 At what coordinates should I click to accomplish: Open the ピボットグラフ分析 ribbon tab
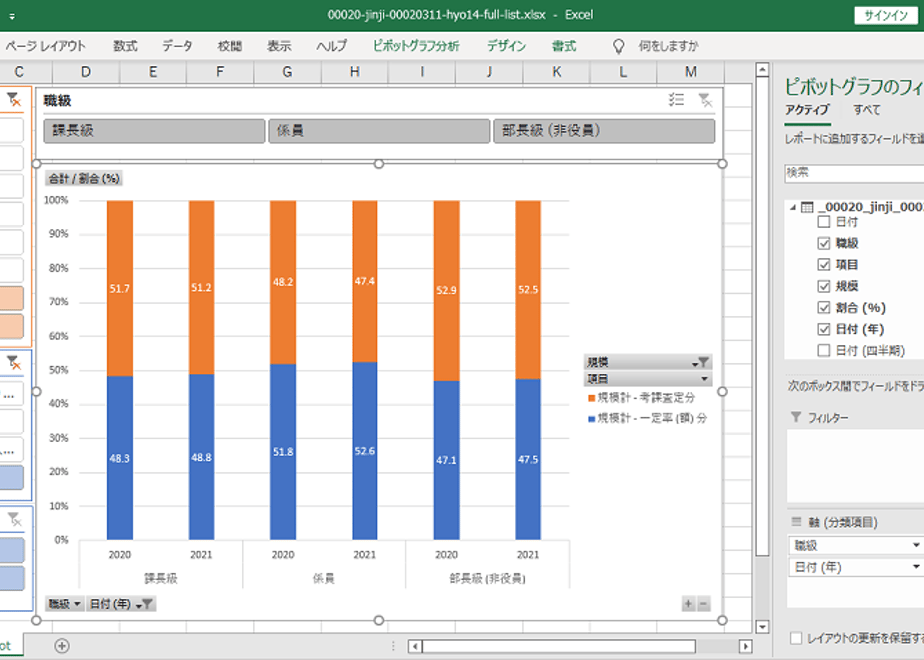pyautogui.click(x=416, y=46)
